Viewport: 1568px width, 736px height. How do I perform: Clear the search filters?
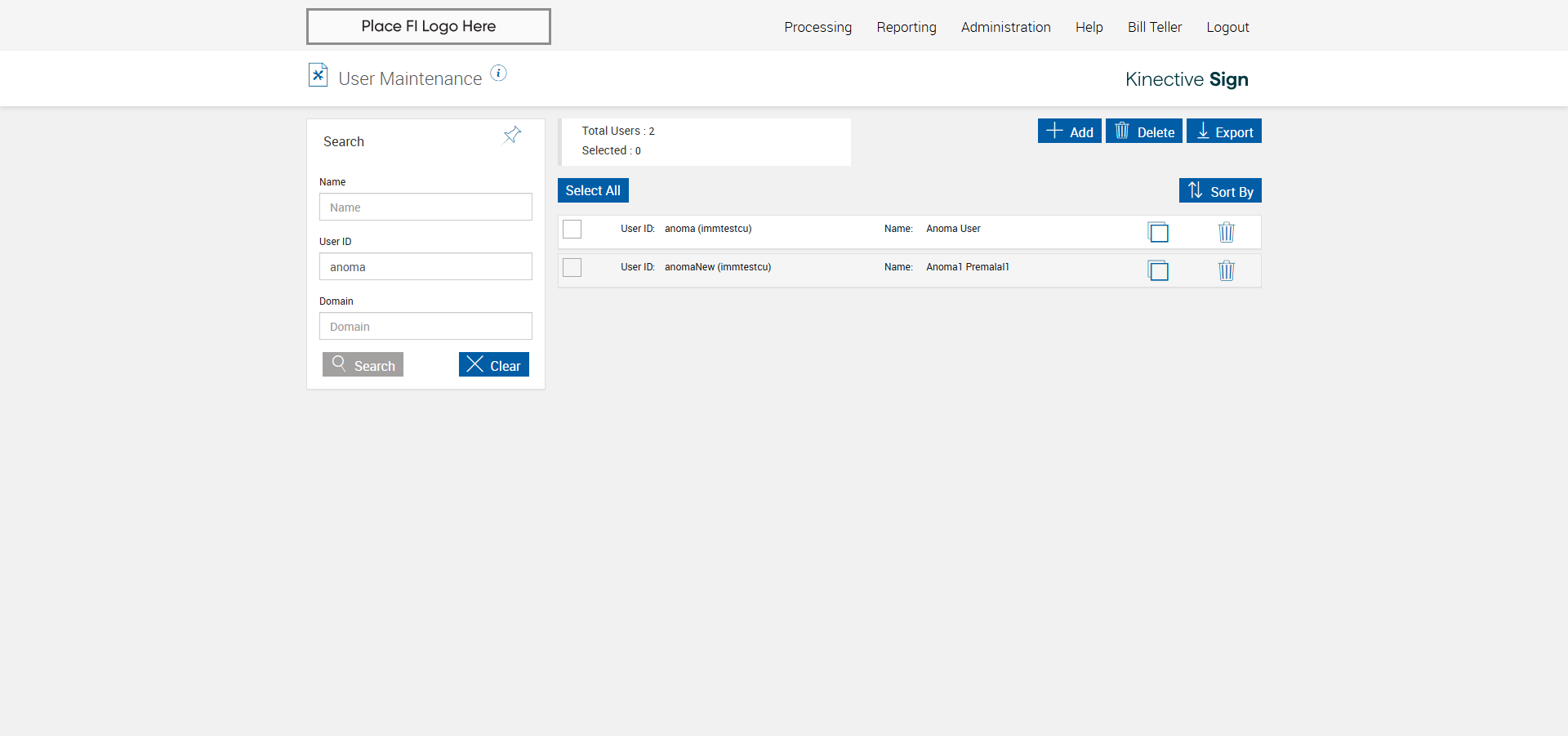pyautogui.click(x=493, y=365)
